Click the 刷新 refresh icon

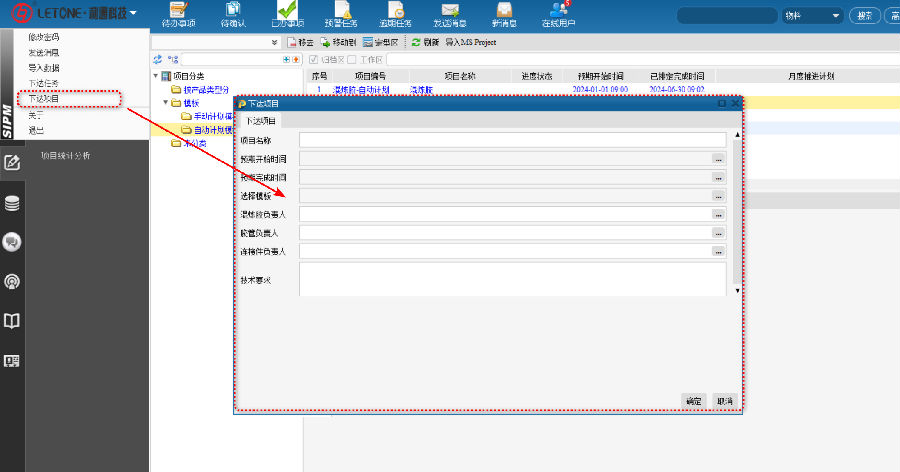tap(416, 43)
